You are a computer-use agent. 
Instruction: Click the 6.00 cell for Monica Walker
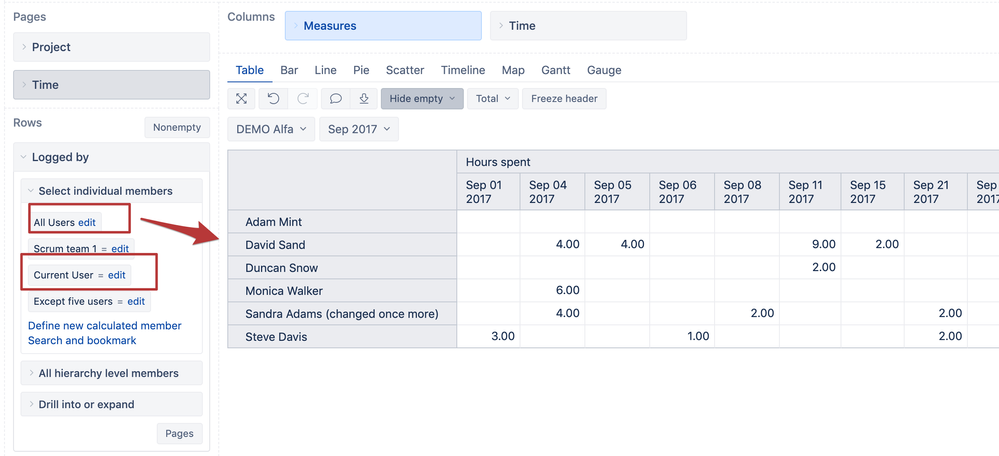(552, 291)
